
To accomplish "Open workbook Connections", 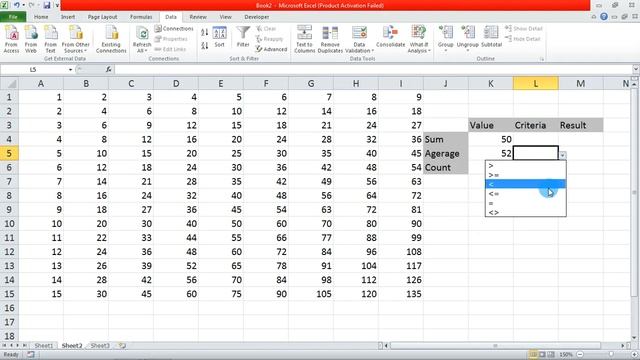I will (174, 29).
